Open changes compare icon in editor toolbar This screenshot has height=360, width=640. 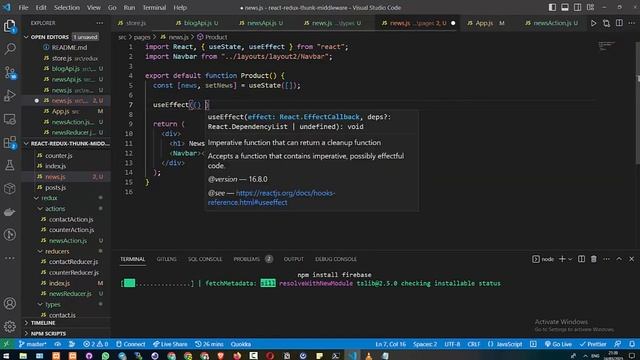coord(607,23)
